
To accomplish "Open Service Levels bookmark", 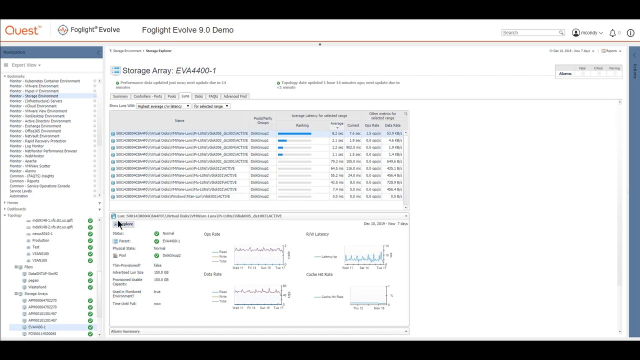I will [20, 191].
